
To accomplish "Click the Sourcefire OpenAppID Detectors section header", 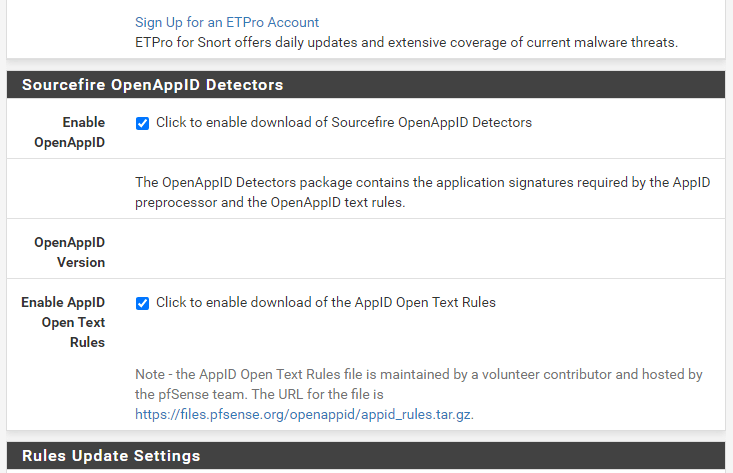I will click(x=152, y=85).
